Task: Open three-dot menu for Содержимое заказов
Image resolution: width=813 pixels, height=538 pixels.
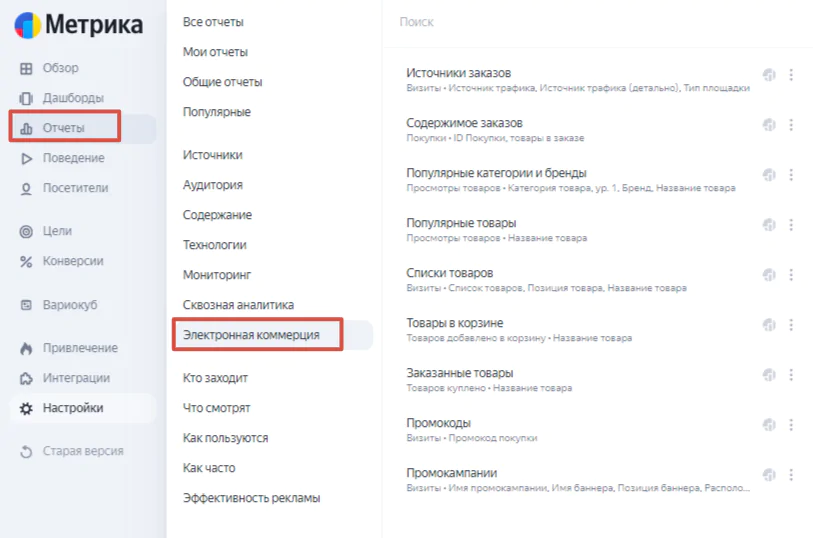Action: pyautogui.click(x=791, y=125)
